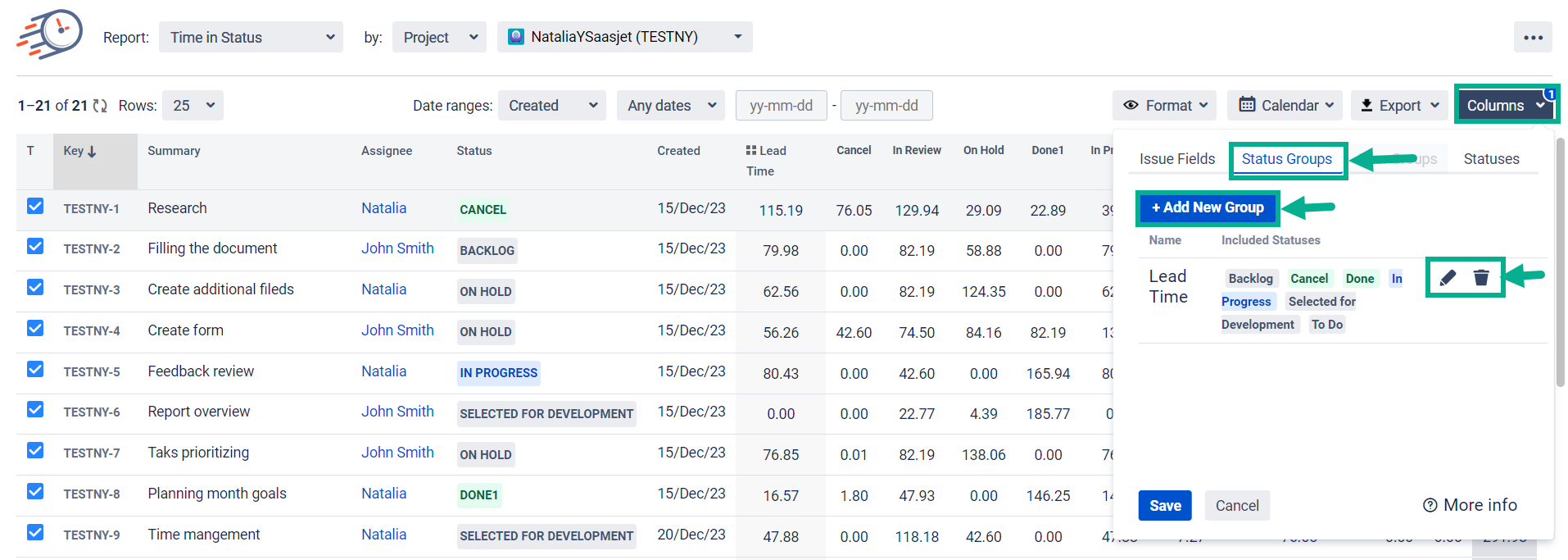
Task: Open the Report type dropdown
Action: tap(252, 38)
